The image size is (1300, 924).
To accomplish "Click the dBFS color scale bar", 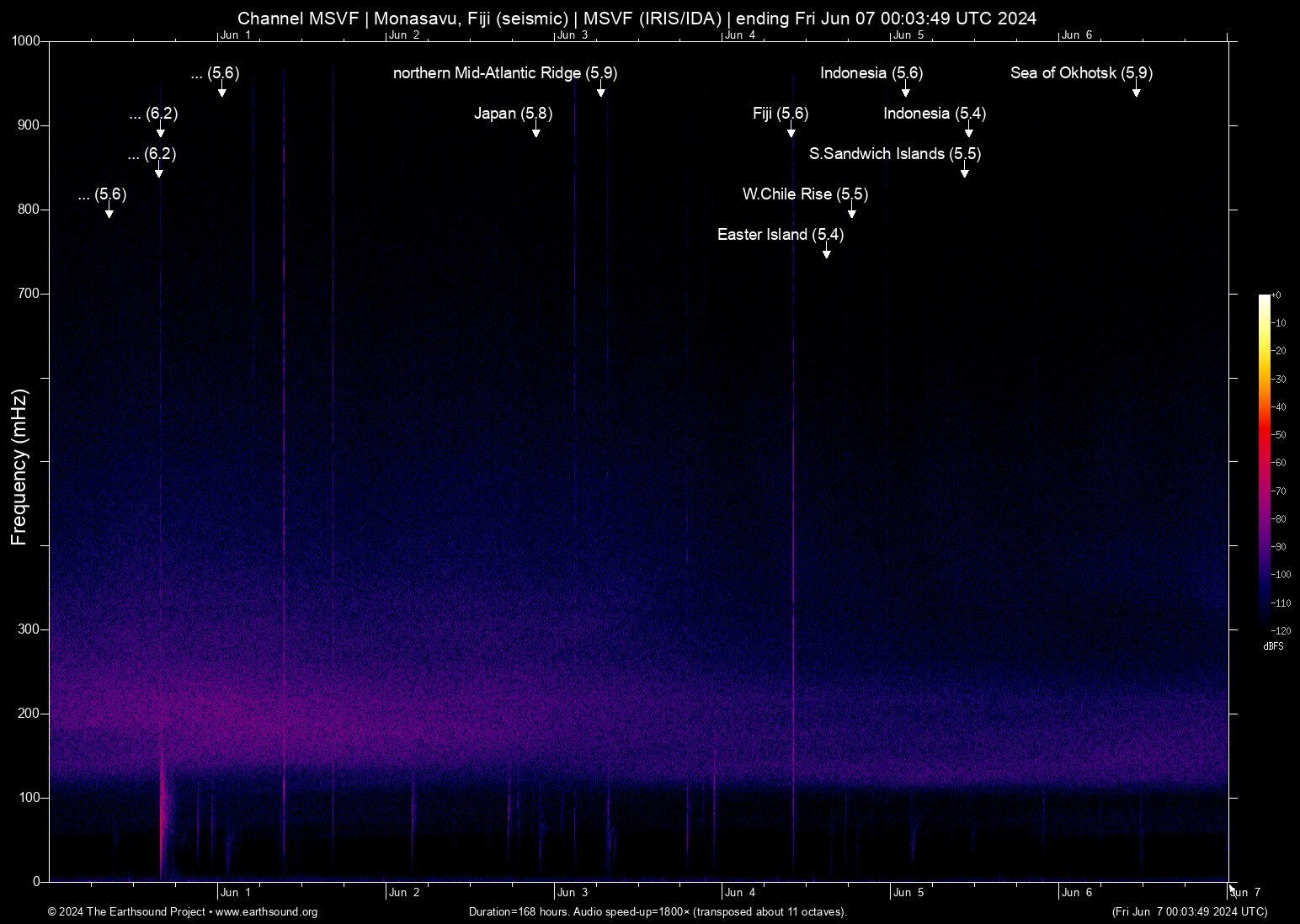I will click(x=1264, y=461).
